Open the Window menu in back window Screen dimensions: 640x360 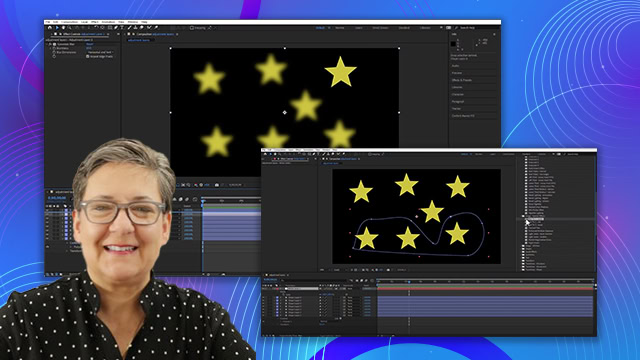[x=133, y=22]
